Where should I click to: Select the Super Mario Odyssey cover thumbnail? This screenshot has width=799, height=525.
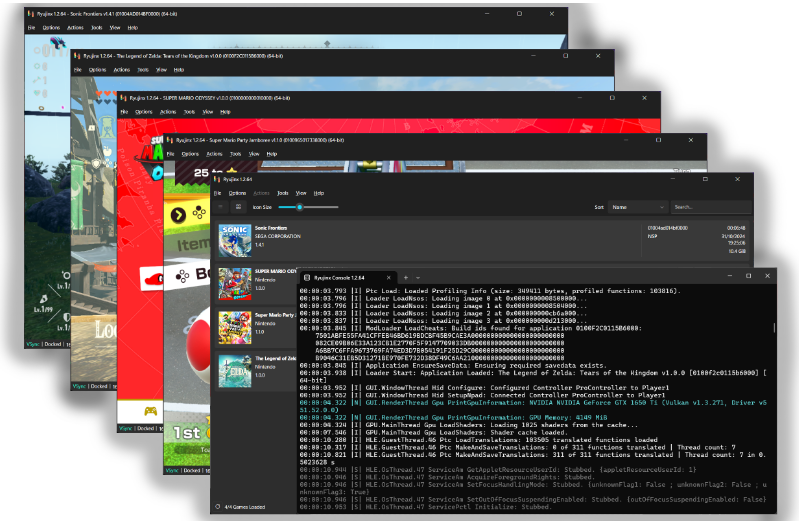point(235,284)
